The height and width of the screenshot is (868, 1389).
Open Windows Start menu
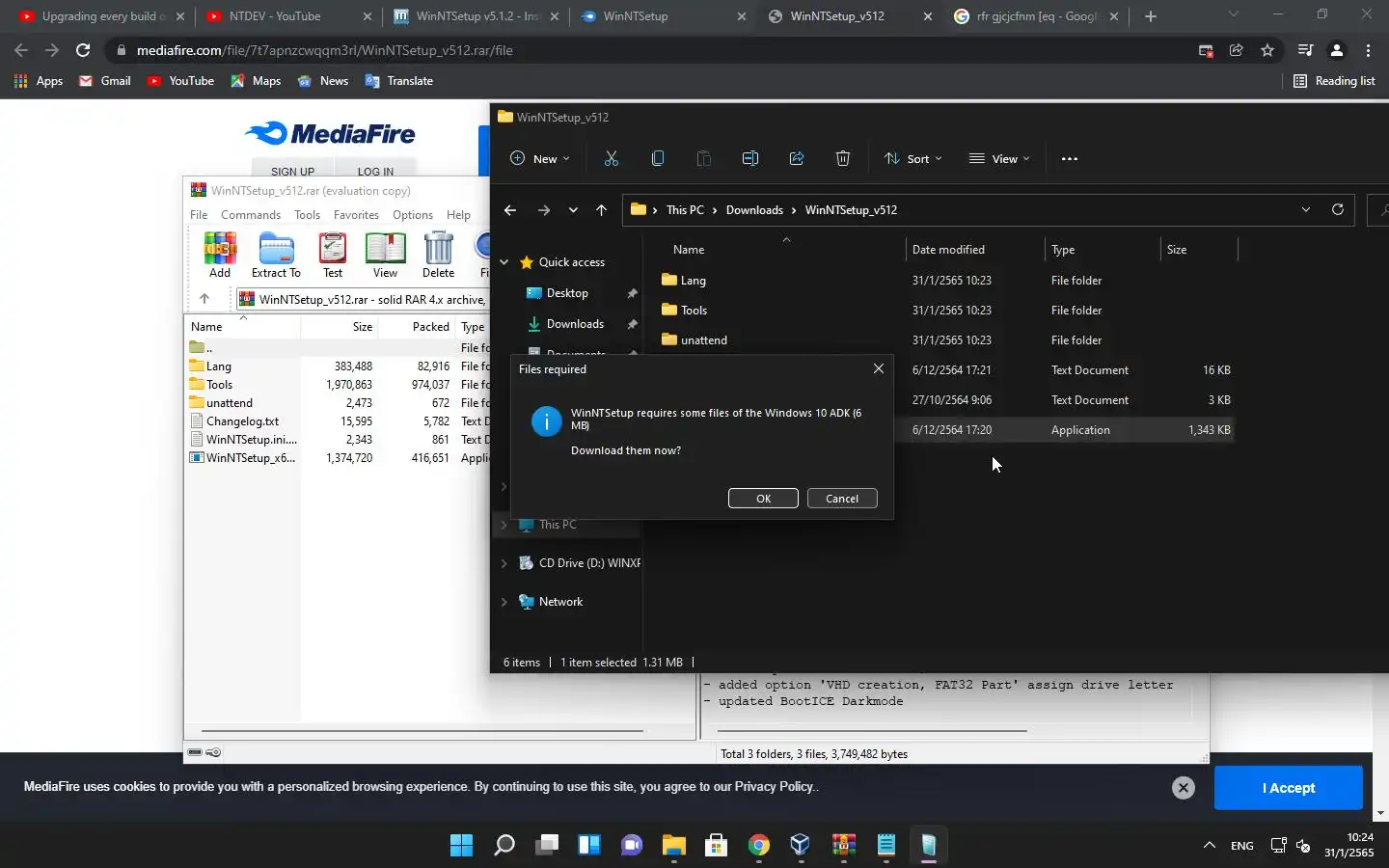click(x=461, y=846)
